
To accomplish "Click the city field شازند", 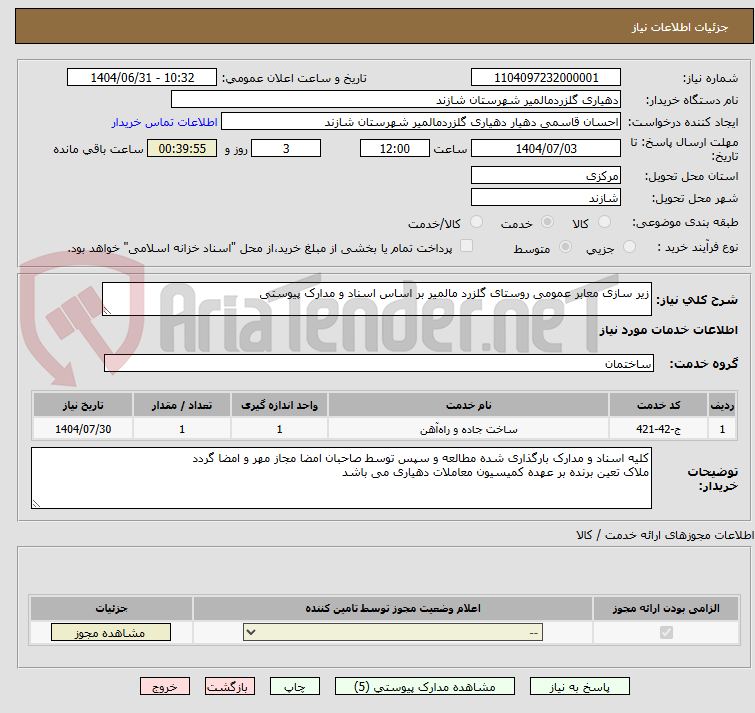I will 546,197.
